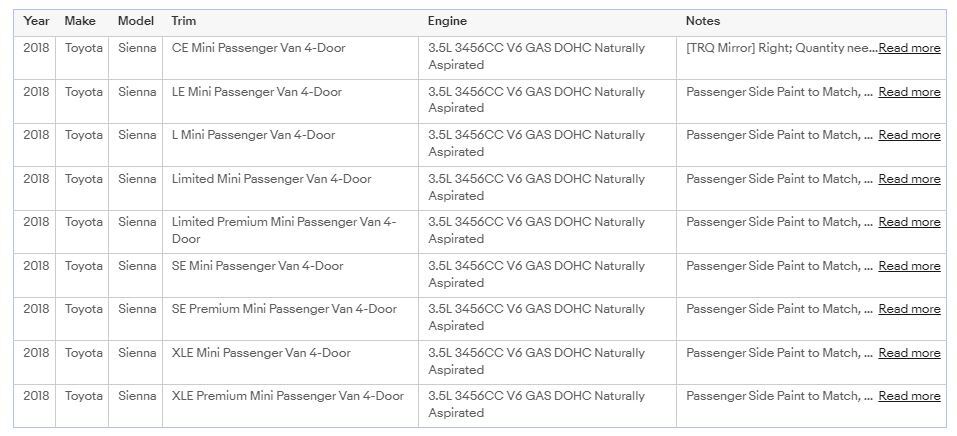
Task: Expand notes for the XLE Premium trim
Action: coord(909,396)
